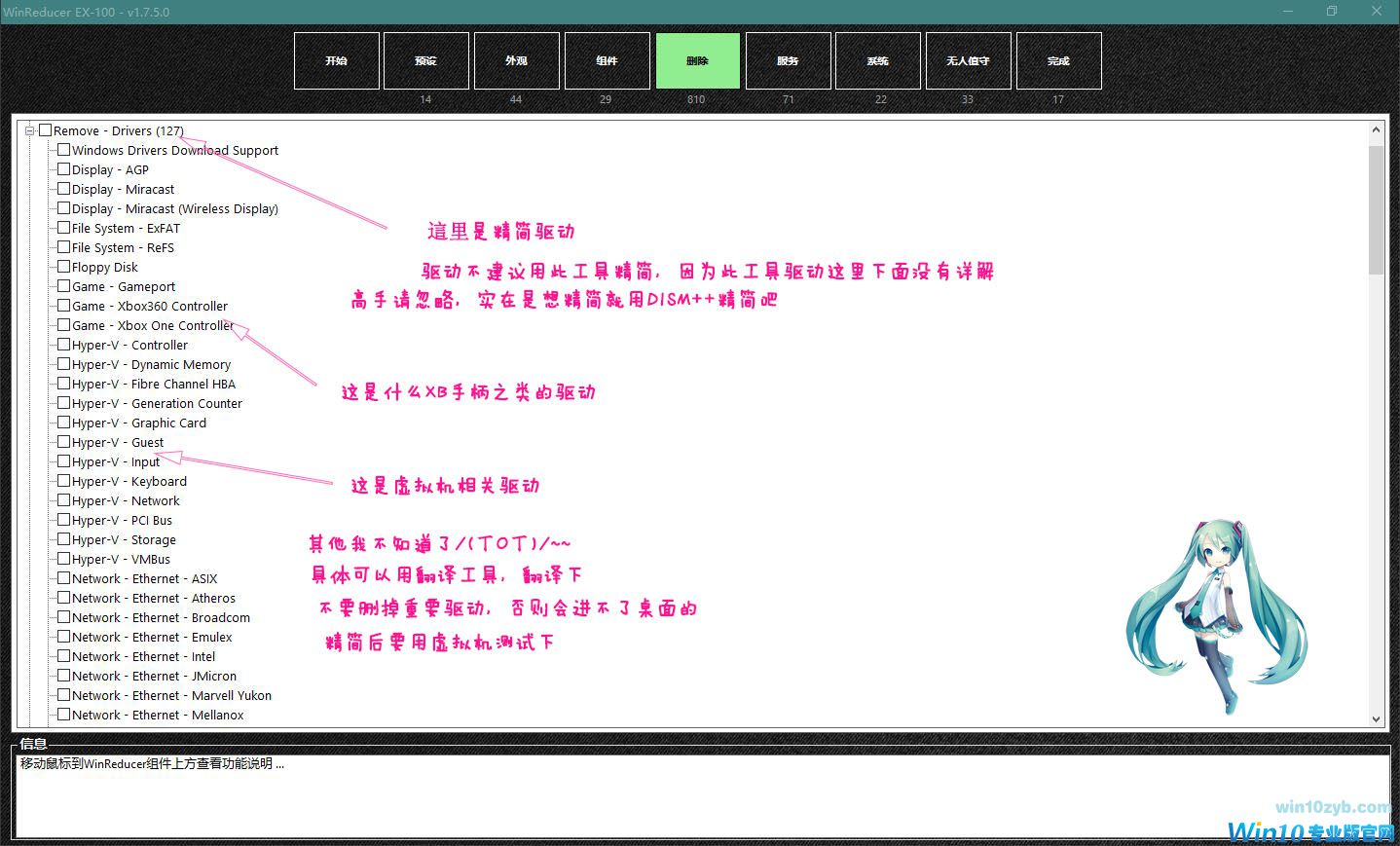Toggle the Hyper-V - Guest checkbox
The height and width of the screenshot is (846, 1400).
pyautogui.click(x=63, y=442)
